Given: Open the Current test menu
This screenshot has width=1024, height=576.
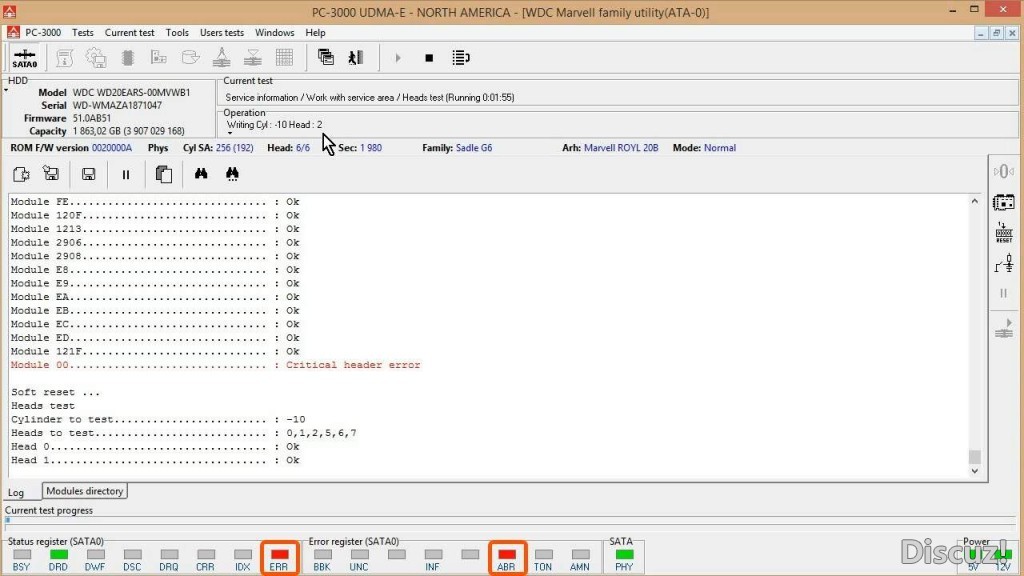Looking at the screenshot, I should click(129, 33).
